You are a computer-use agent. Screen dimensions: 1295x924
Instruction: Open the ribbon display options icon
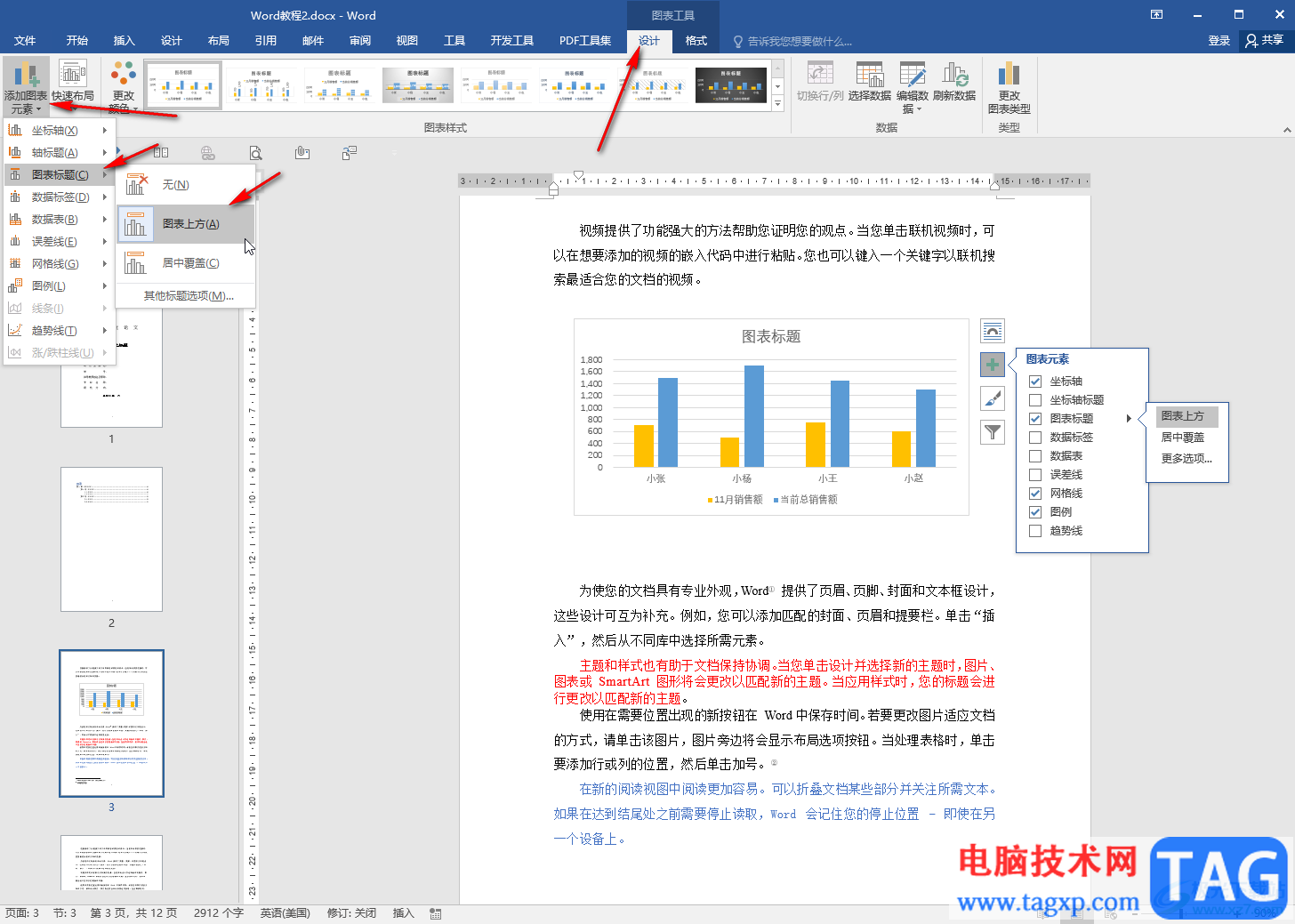[1156, 15]
